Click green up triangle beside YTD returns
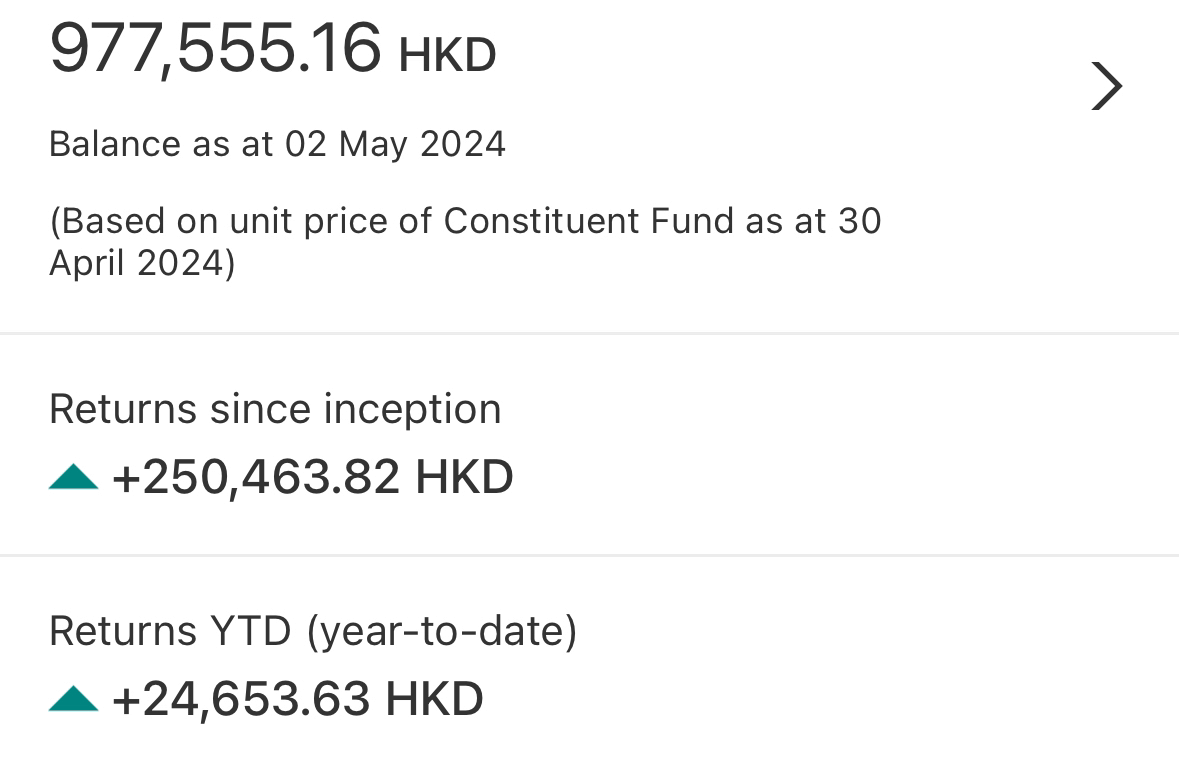Screen dimensions: 1179x771 click(73, 699)
